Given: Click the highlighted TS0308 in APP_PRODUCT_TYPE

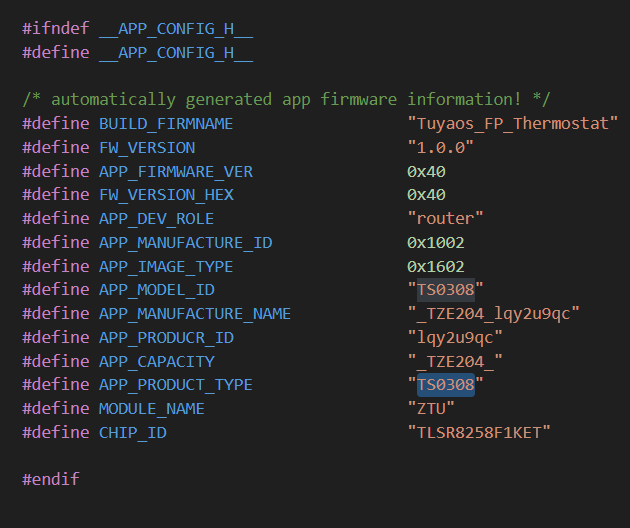Looking at the screenshot, I should point(446,385).
